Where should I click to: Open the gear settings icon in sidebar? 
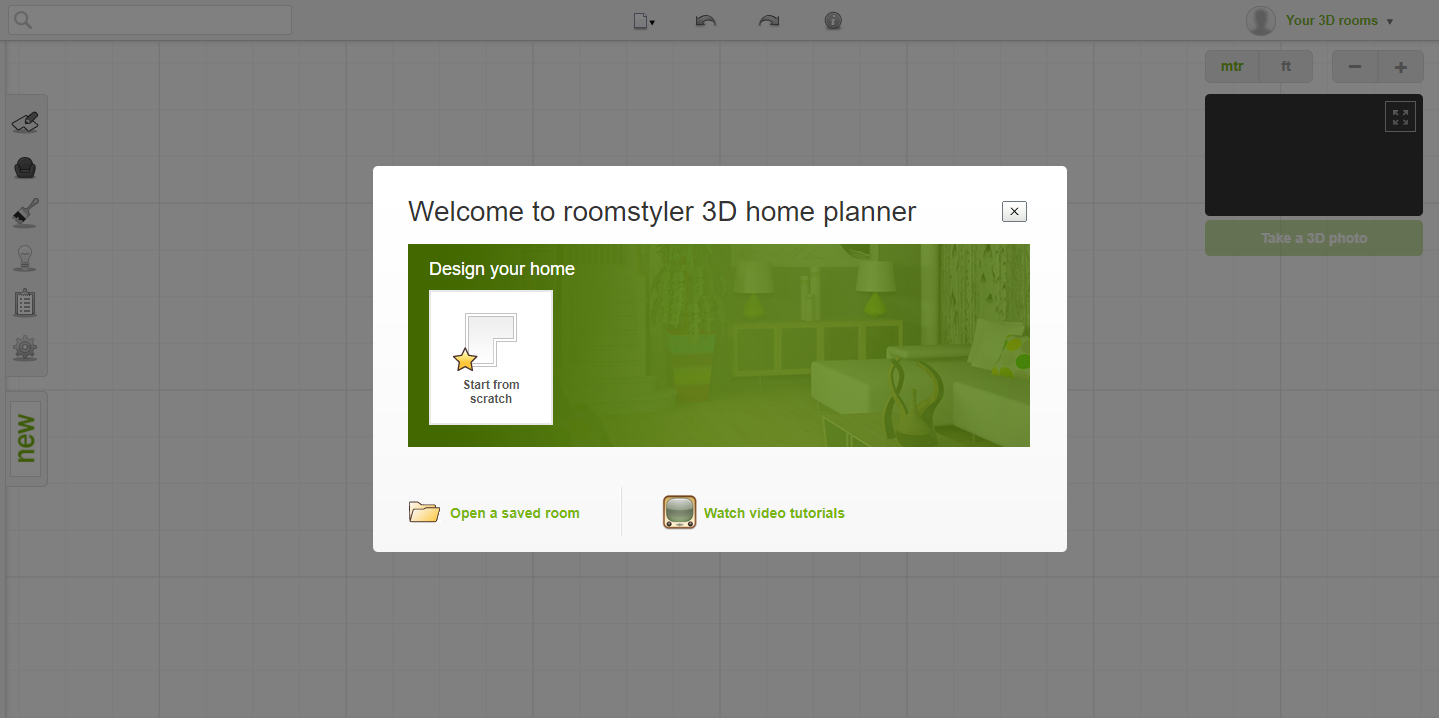25,348
